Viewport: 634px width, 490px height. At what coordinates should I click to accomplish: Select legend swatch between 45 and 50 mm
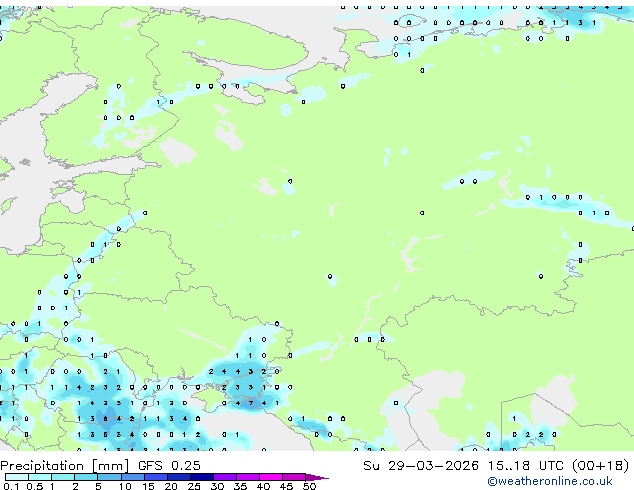(x=294, y=477)
